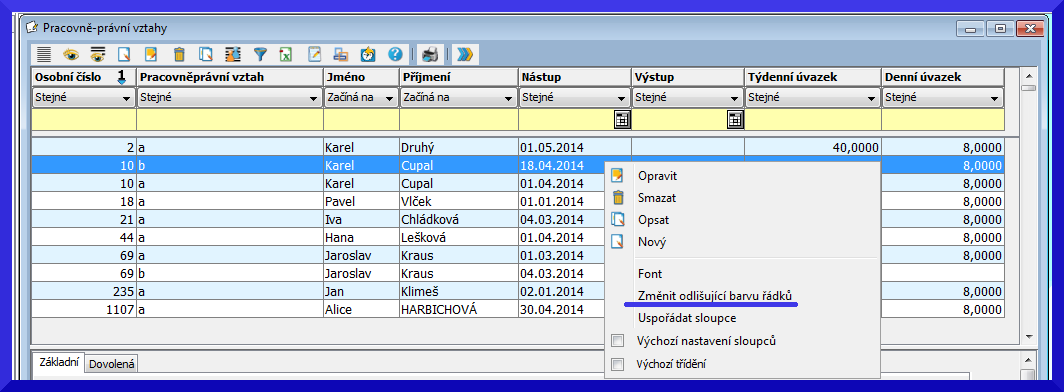
Task: Click the funnel filter icon in toolbar
Action: [261, 54]
